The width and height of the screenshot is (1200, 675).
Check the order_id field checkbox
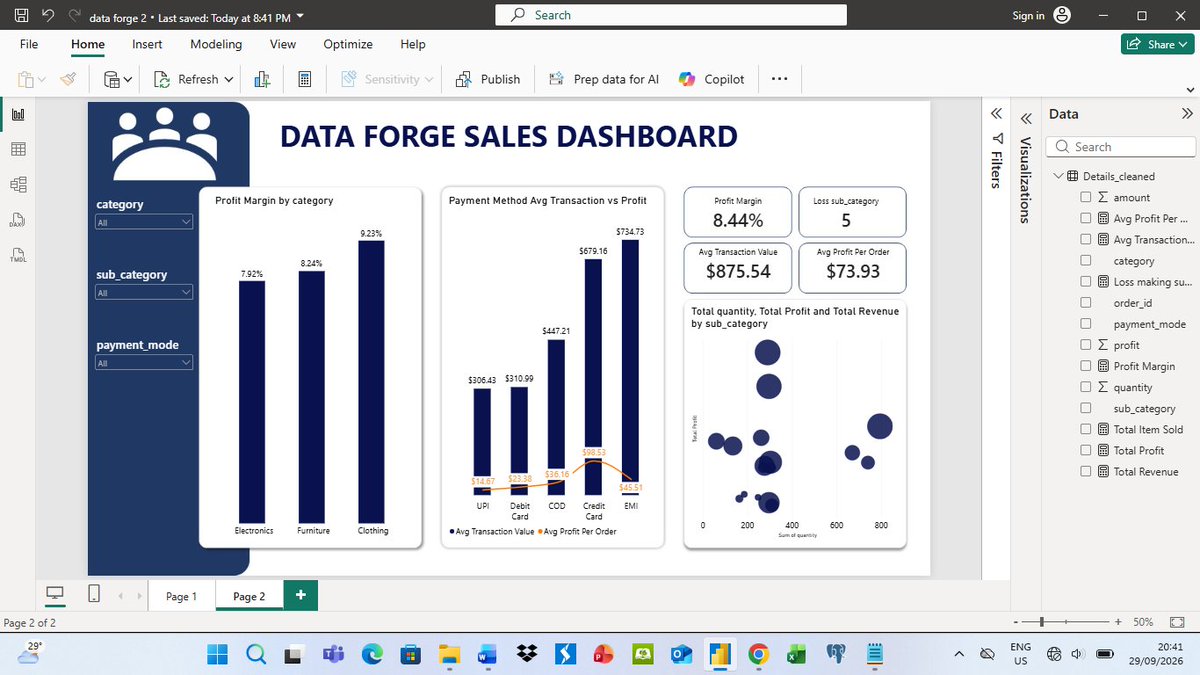point(1085,303)
